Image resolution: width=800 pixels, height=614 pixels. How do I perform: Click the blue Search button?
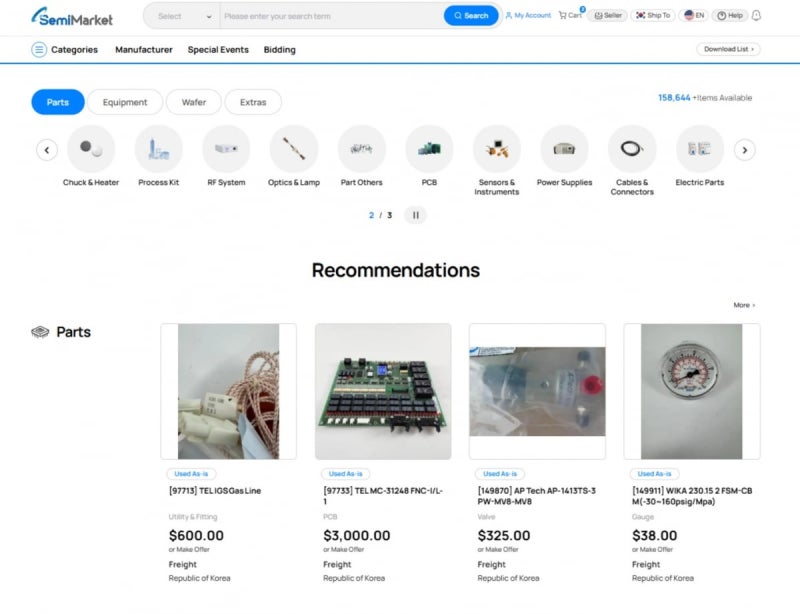click(x=471, y=16)
